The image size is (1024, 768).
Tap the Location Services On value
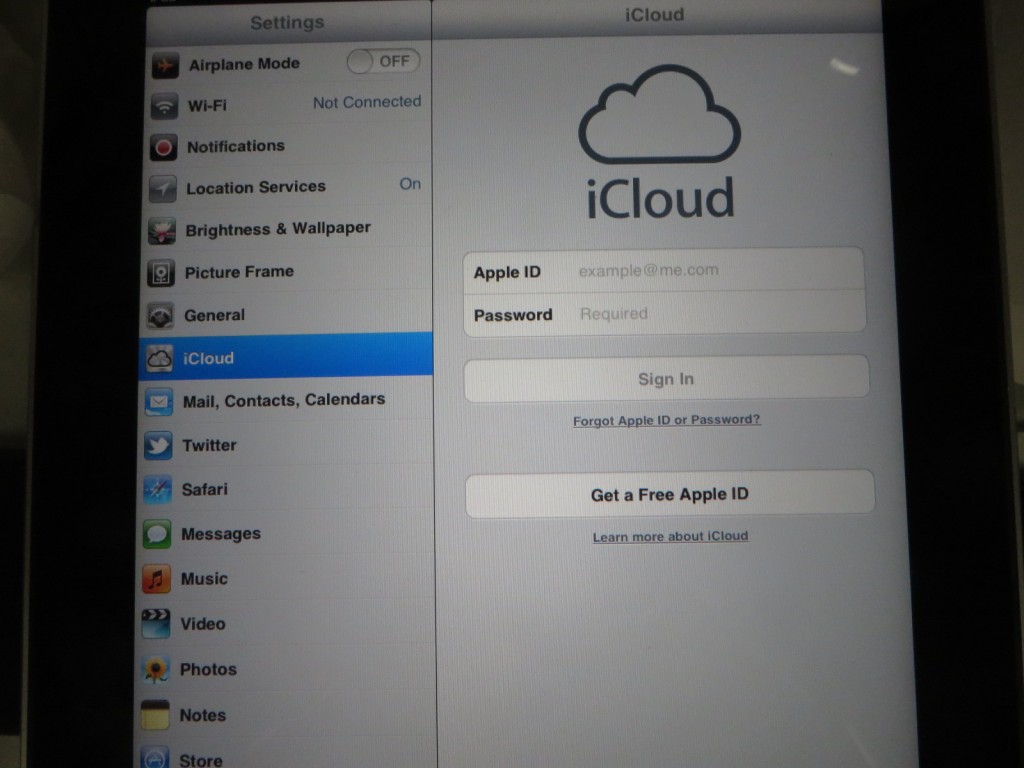click(410, 184)
